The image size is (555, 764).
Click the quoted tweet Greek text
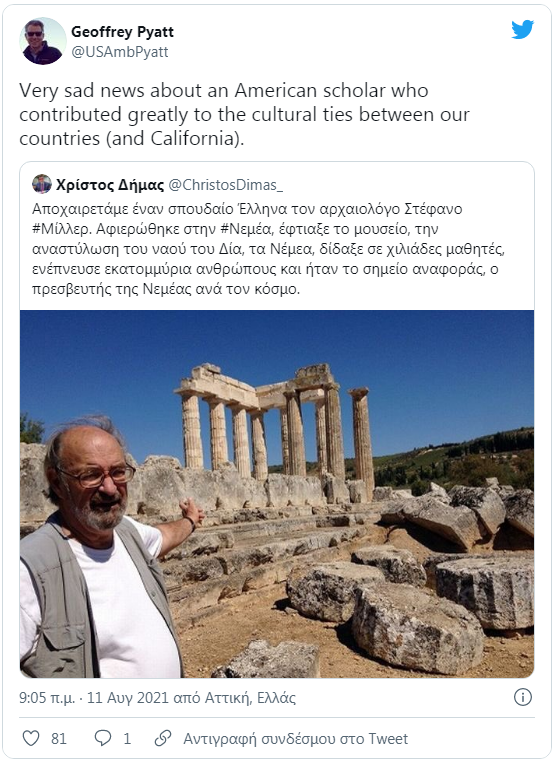[268, 248]
